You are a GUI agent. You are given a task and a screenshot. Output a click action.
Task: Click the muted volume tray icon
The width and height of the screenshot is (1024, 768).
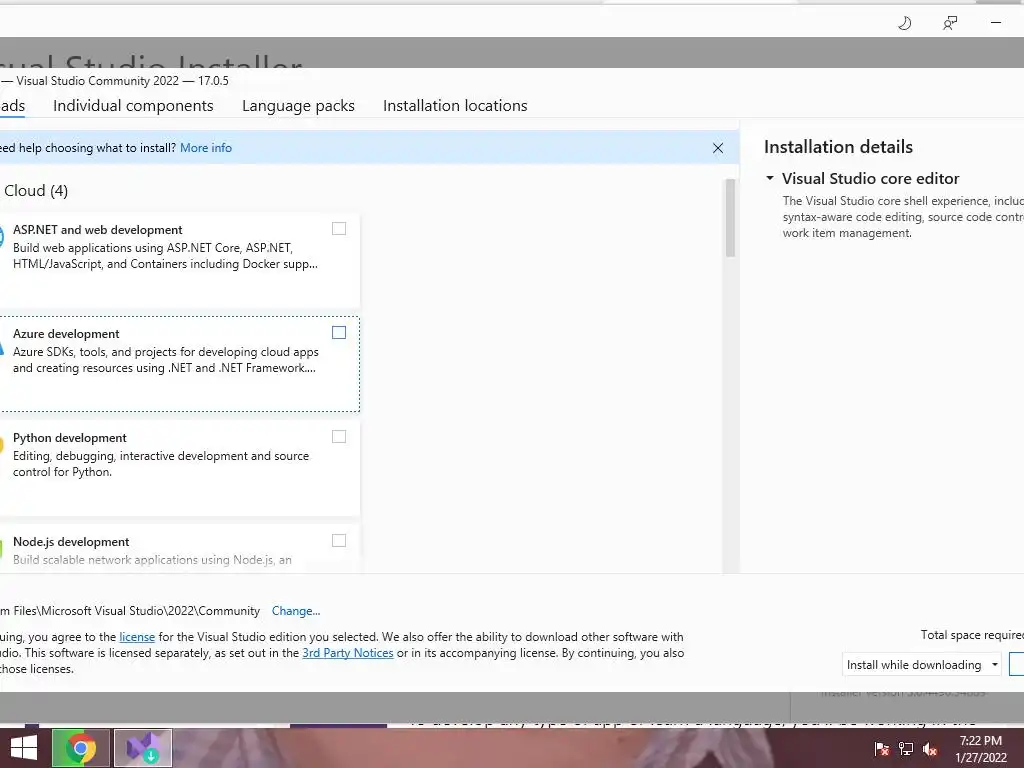point(931,748)
